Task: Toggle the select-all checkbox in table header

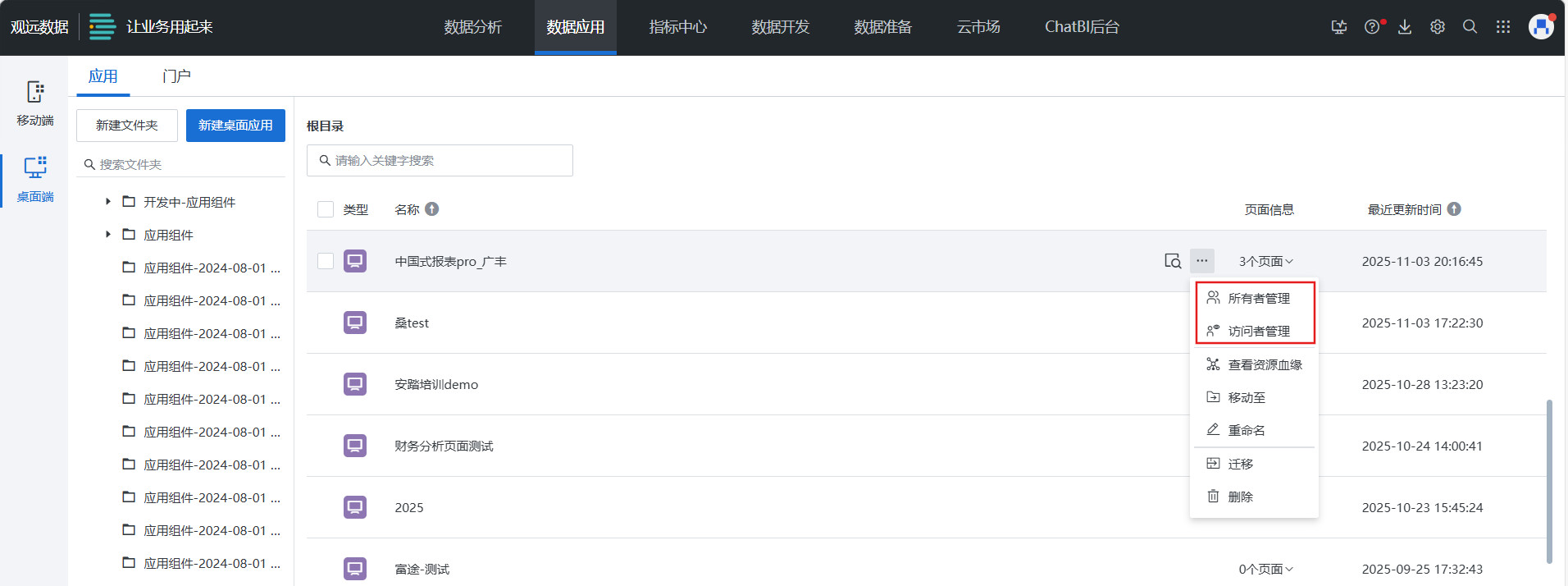Action: point(326,209)
